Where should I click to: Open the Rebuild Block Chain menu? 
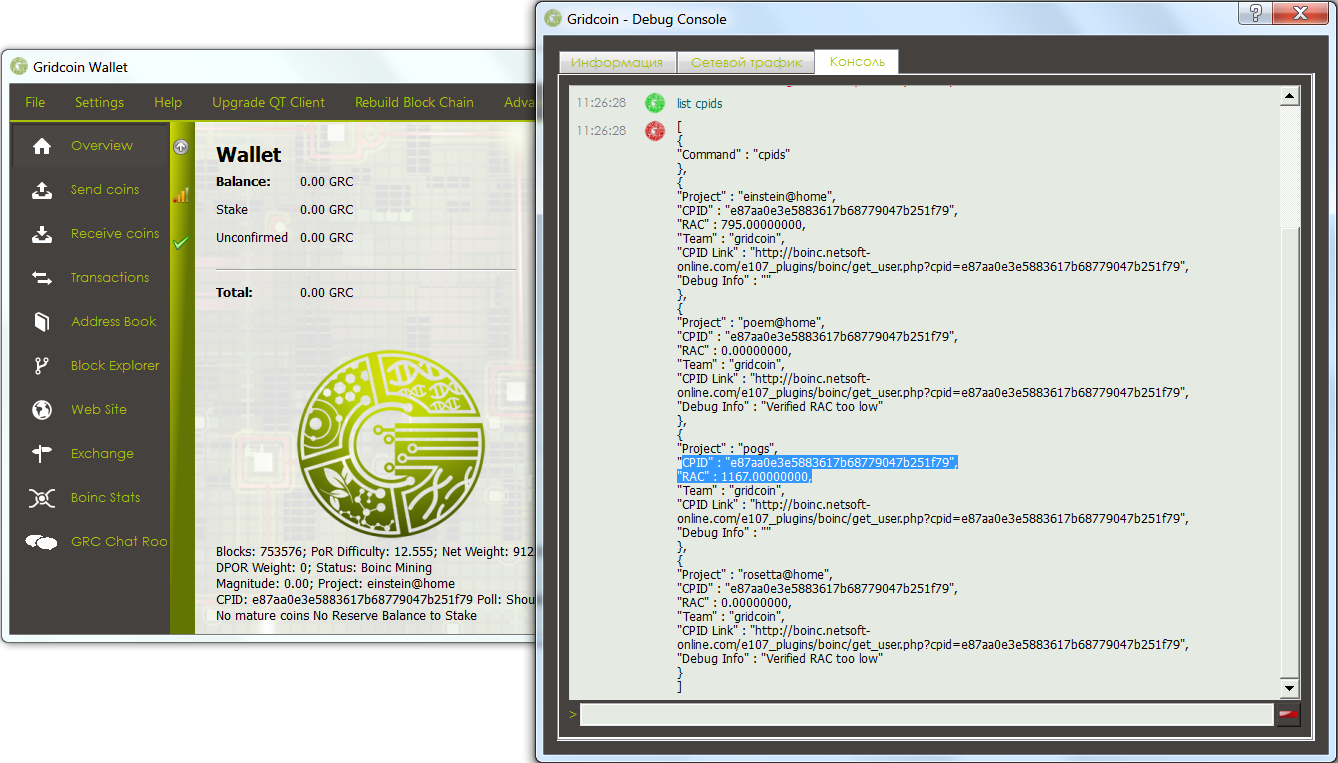[414, 102]
